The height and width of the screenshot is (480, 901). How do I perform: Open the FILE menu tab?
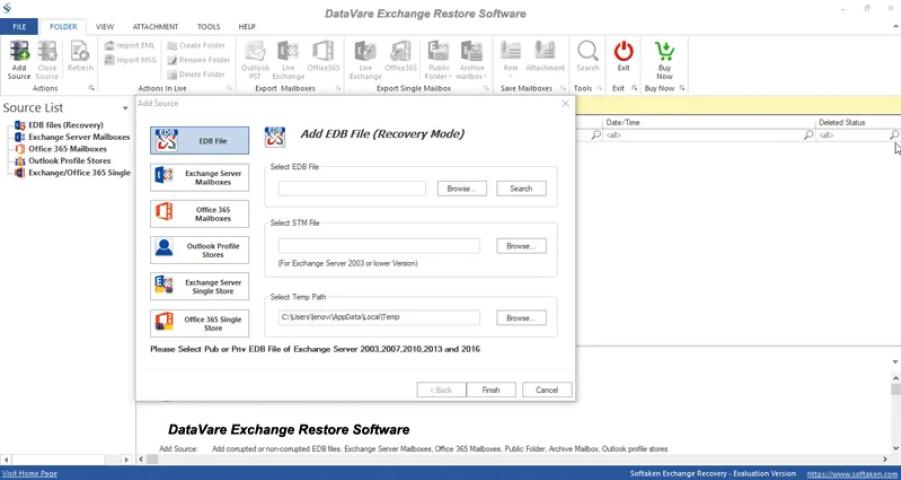[19, 27]
